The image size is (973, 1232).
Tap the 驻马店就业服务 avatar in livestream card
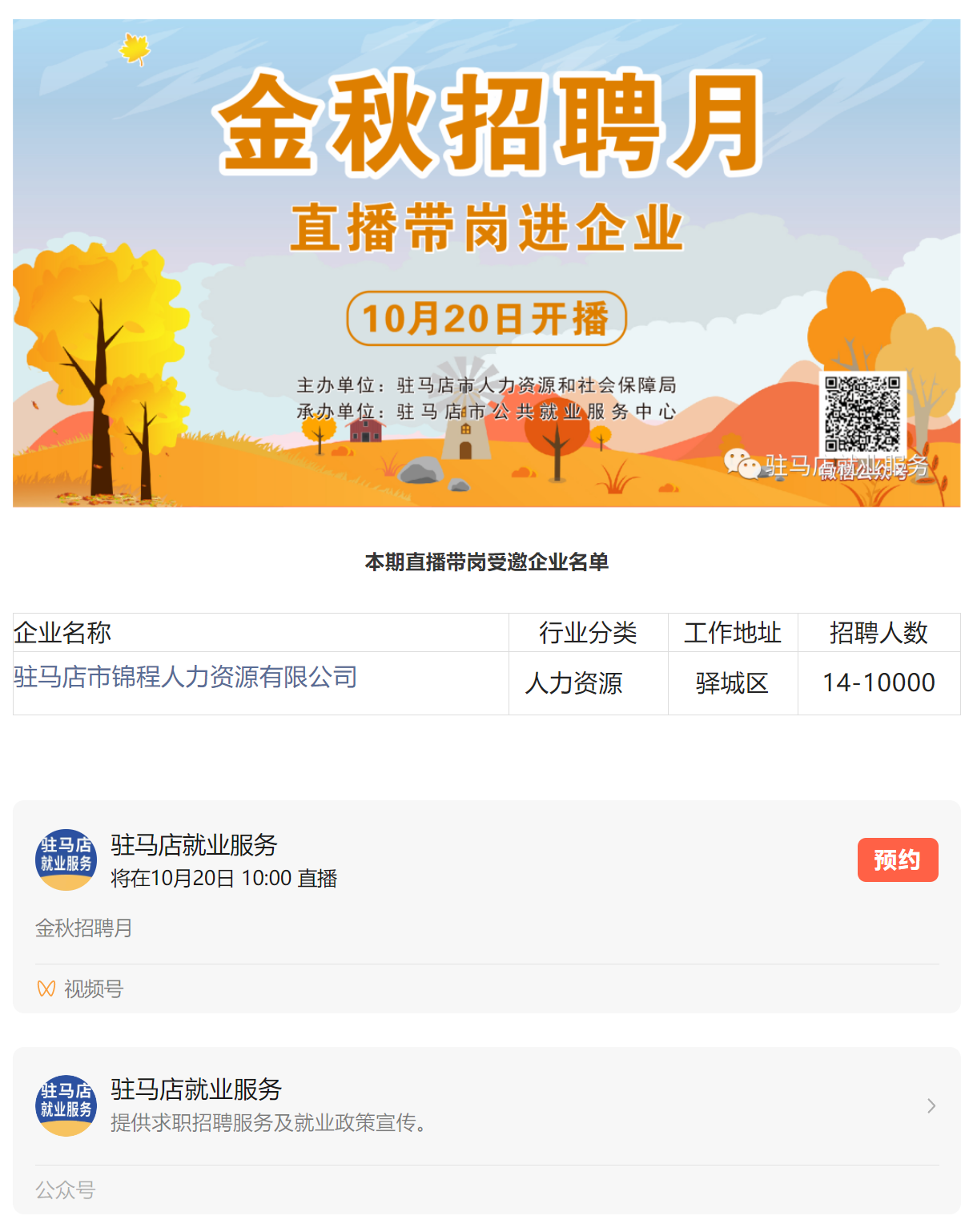pyautogui.click(x=66, y=860)
